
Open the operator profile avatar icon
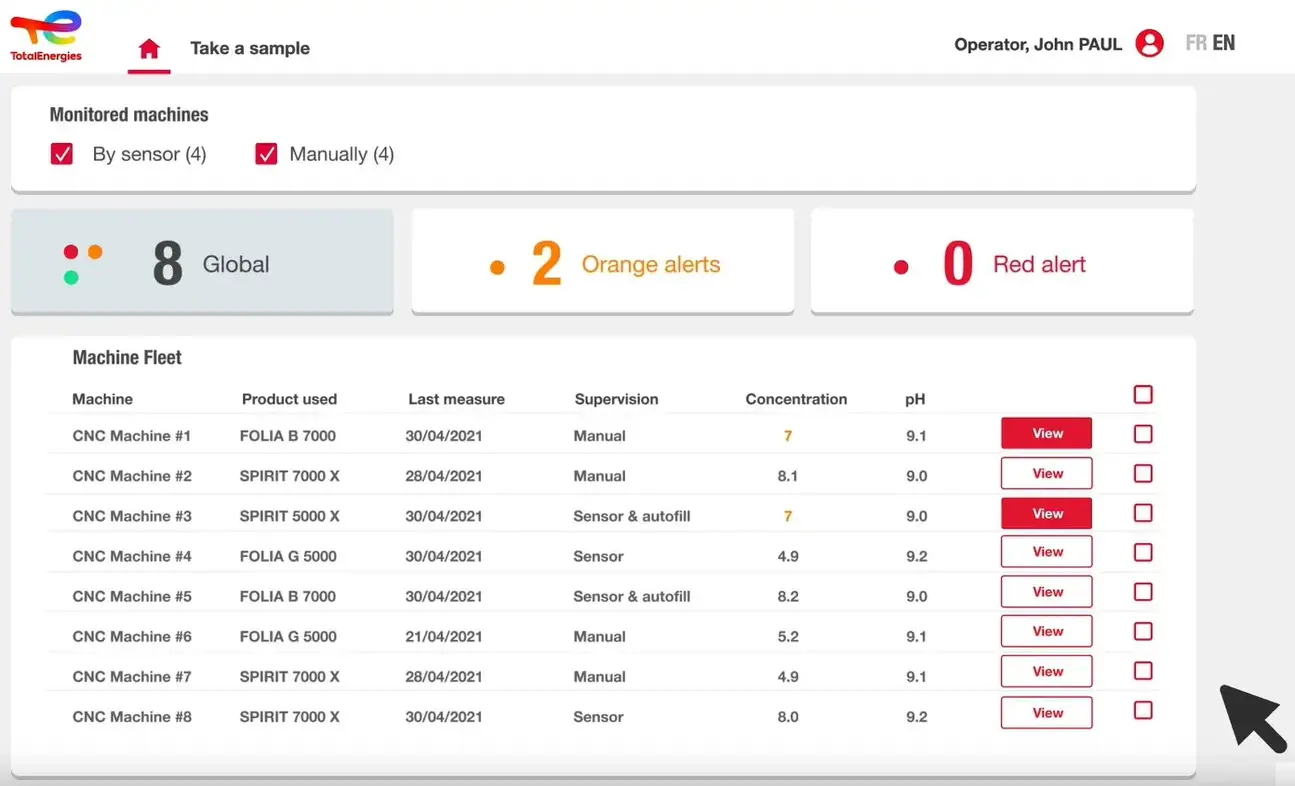pyautogui.click(x=1149, y=43)
